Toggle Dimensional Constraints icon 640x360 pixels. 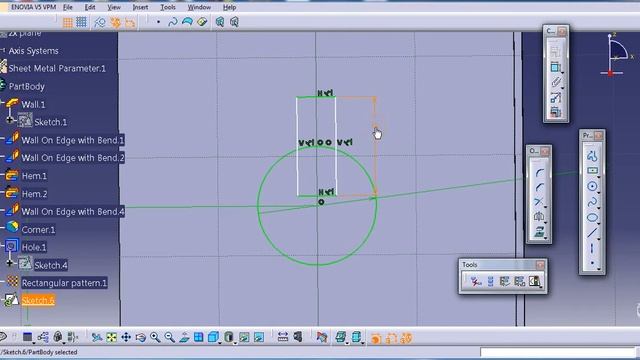(130, 22)
